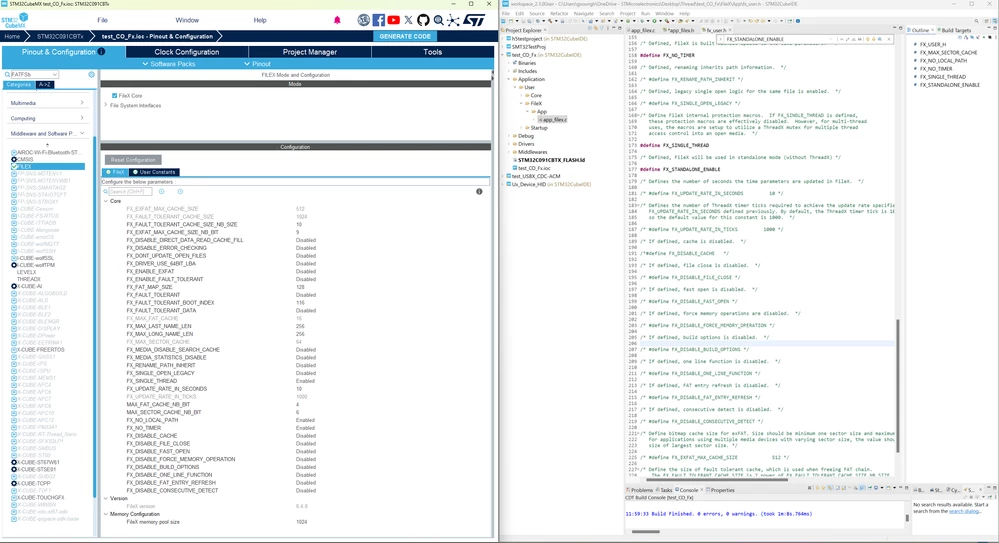This screenshot has height=543, width=999.
Task: Switch to the User Constants tab
Action: [154, 172]
